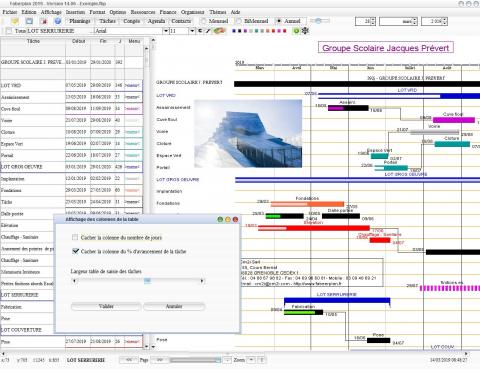The image size is (480, 369).
Task: Click the Valider button in dialog
Action: 106,306
